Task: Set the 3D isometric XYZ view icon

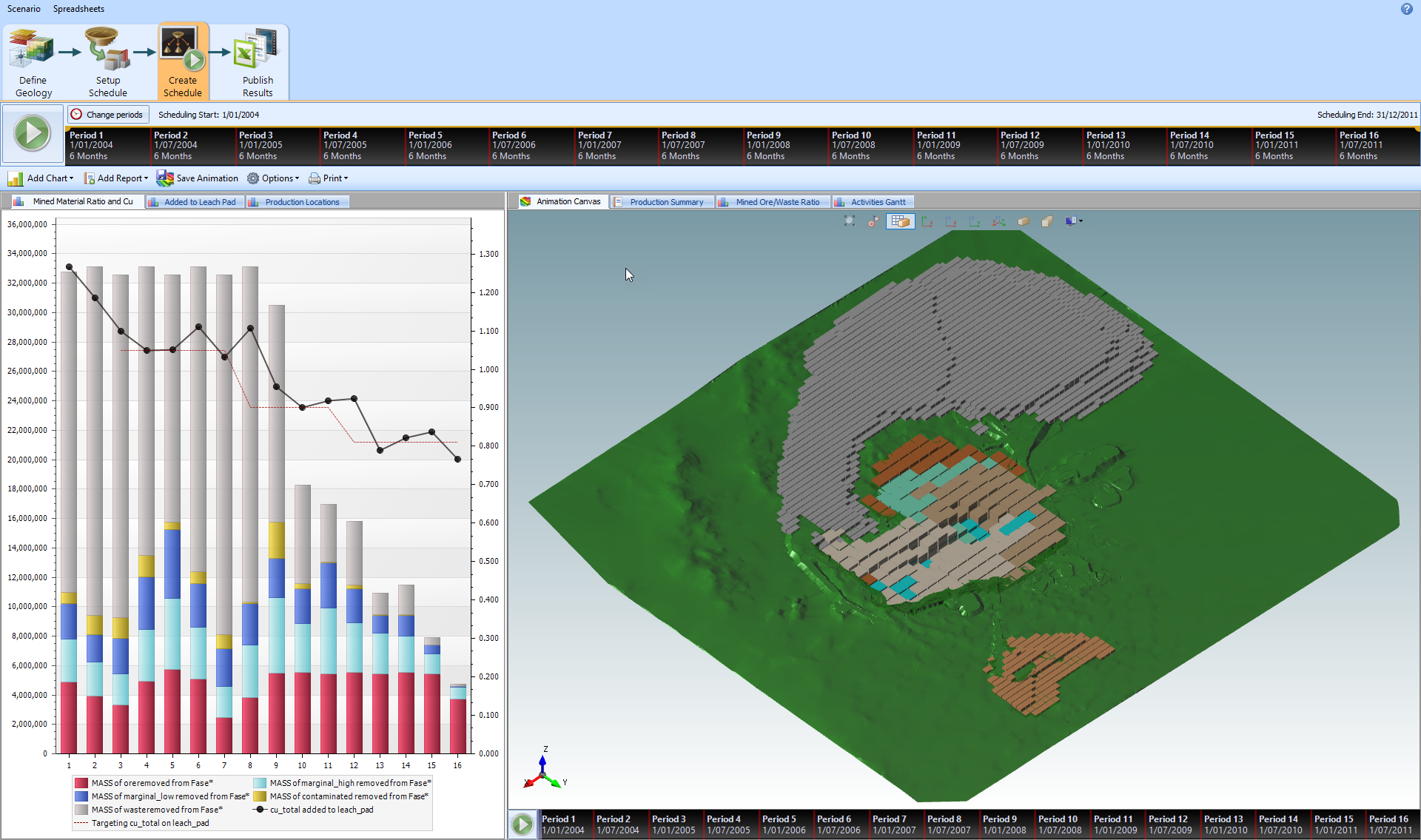Action: (x=999, y=221)
